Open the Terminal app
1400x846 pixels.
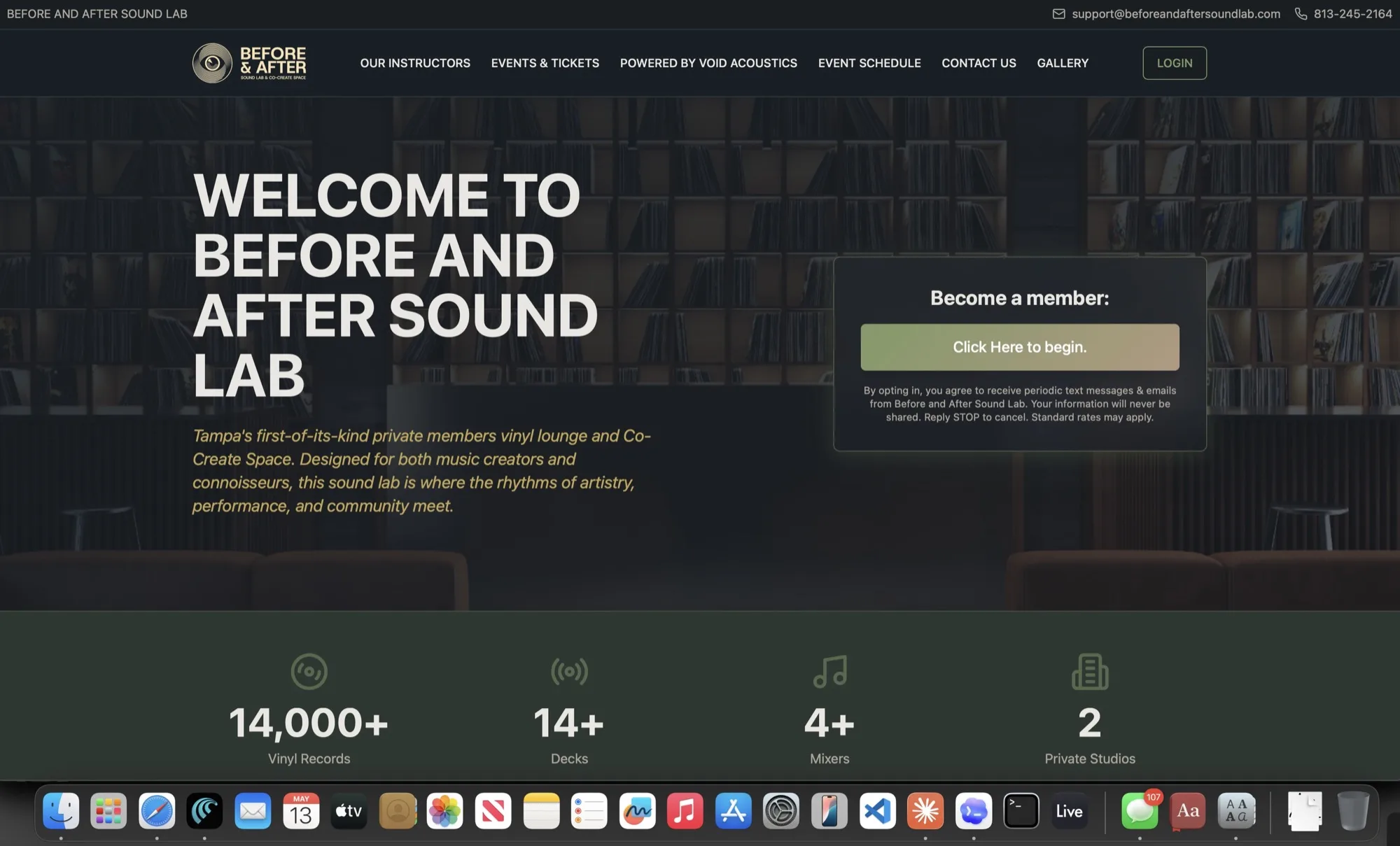click(x=1021, y=811)
